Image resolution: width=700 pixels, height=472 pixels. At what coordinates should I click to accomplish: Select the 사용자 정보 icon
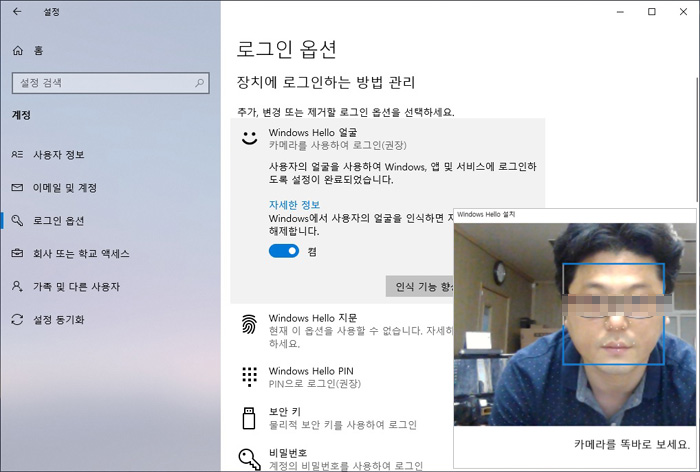click(x=17, y=155)
